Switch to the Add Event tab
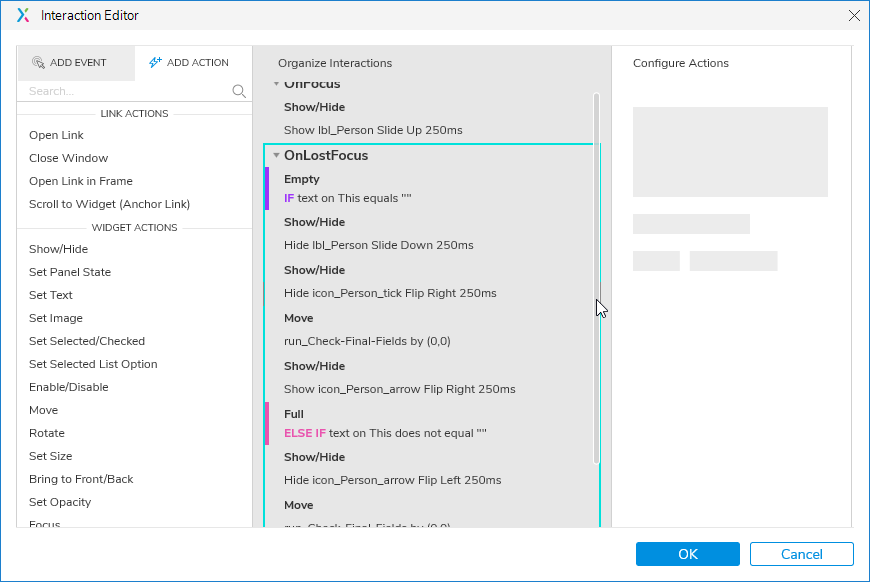 coord(68,62)
